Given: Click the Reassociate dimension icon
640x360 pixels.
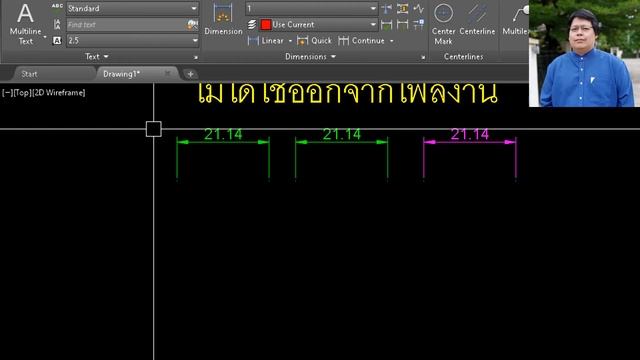Looking at the screenshot, I should click(419, 24).
